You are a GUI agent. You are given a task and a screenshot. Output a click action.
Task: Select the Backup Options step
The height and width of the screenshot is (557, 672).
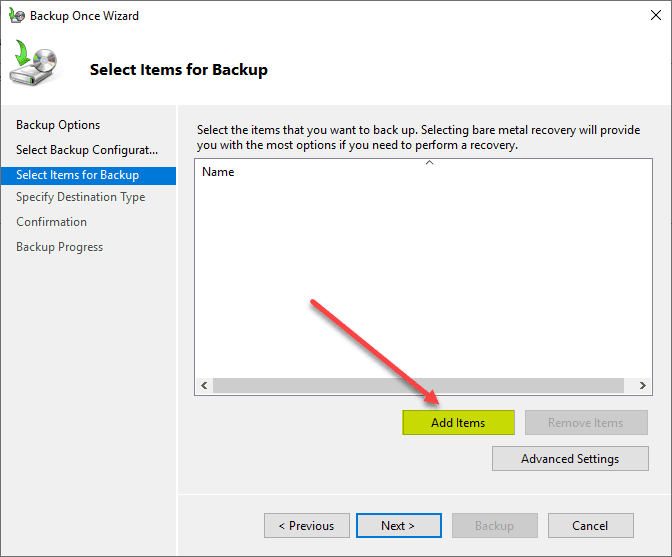[58, 125]
